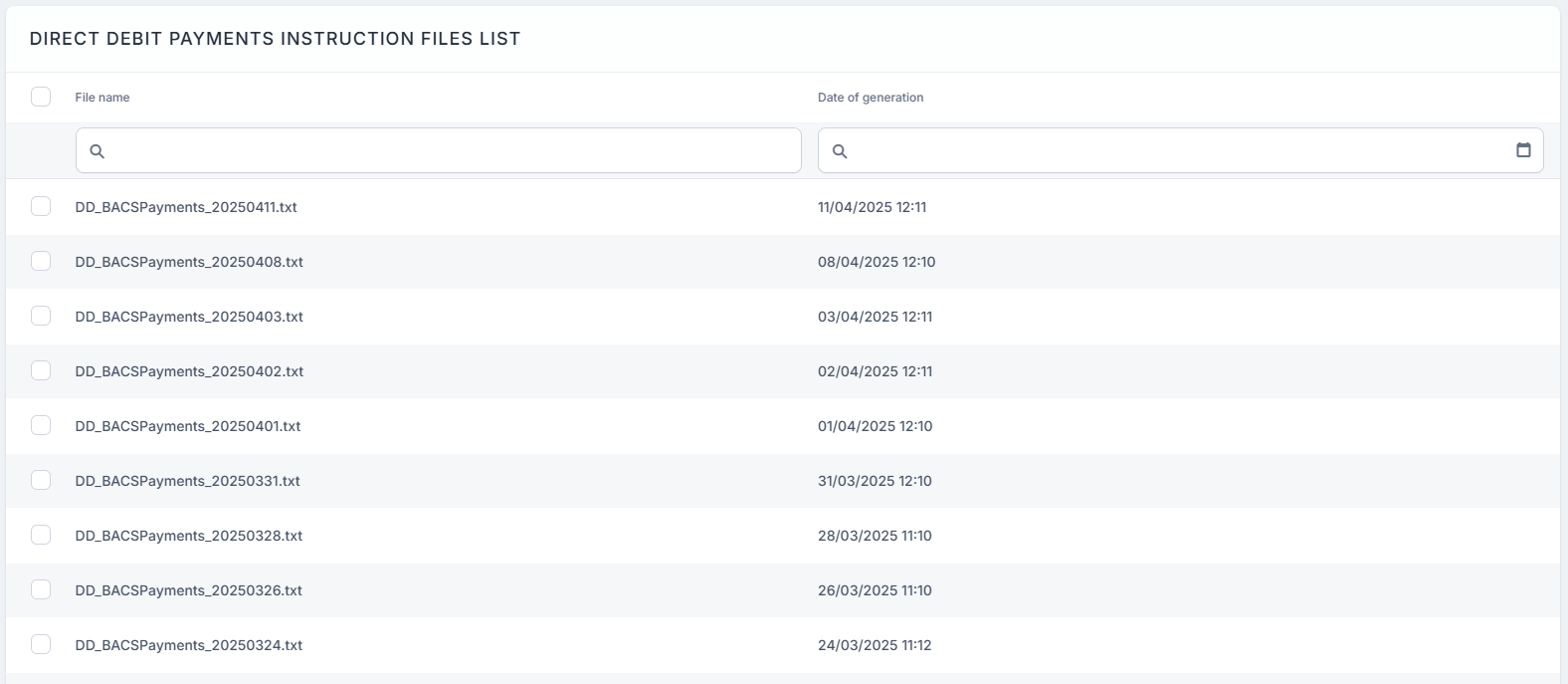Focus the File name search field
1568x684 pixels.
[448, 150]
